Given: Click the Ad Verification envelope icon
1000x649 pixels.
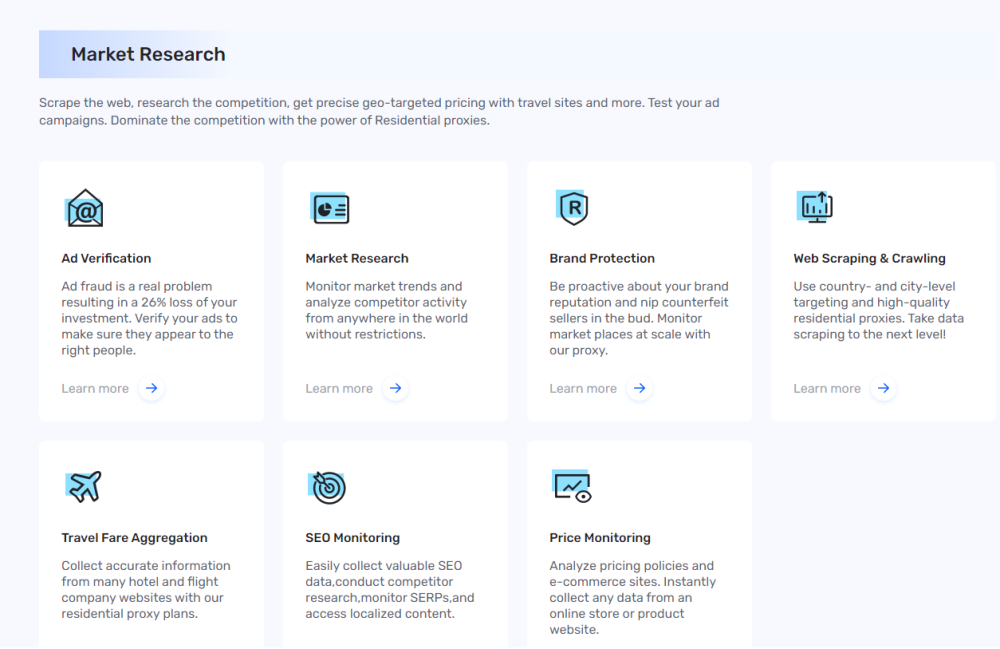Looking at the screenshot, I should (85, 209).
